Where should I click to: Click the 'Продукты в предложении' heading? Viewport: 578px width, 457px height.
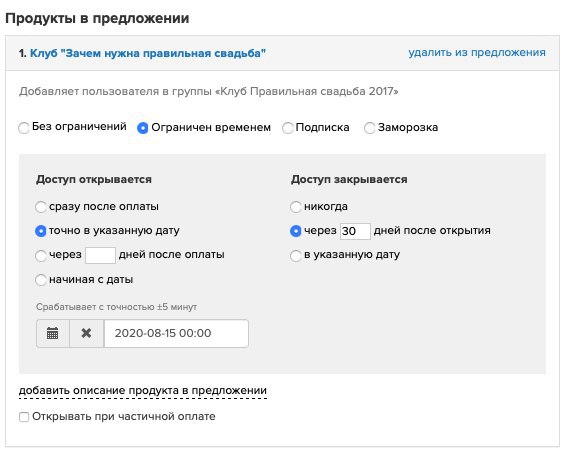click(x=97, y=18)
